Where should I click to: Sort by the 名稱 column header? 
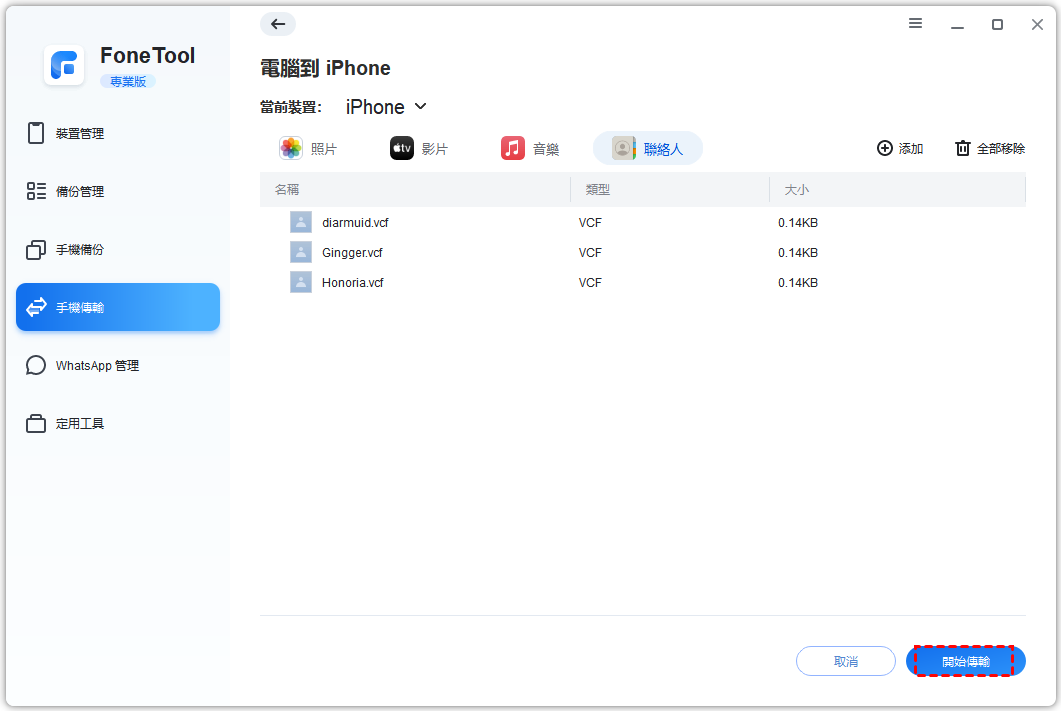[287, 189]
